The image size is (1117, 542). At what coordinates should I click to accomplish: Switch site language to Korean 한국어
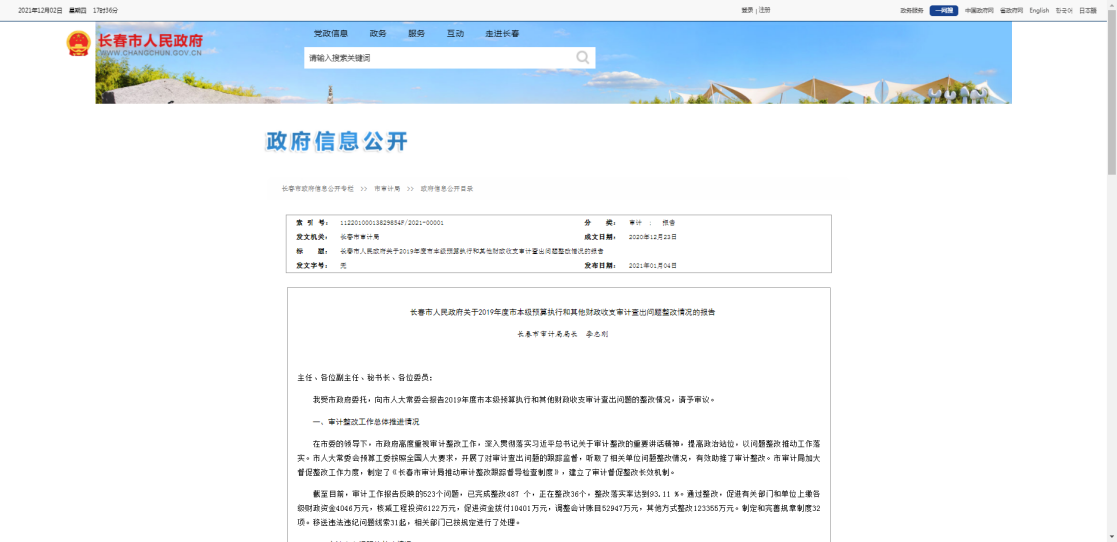[x=1064, y=10]
